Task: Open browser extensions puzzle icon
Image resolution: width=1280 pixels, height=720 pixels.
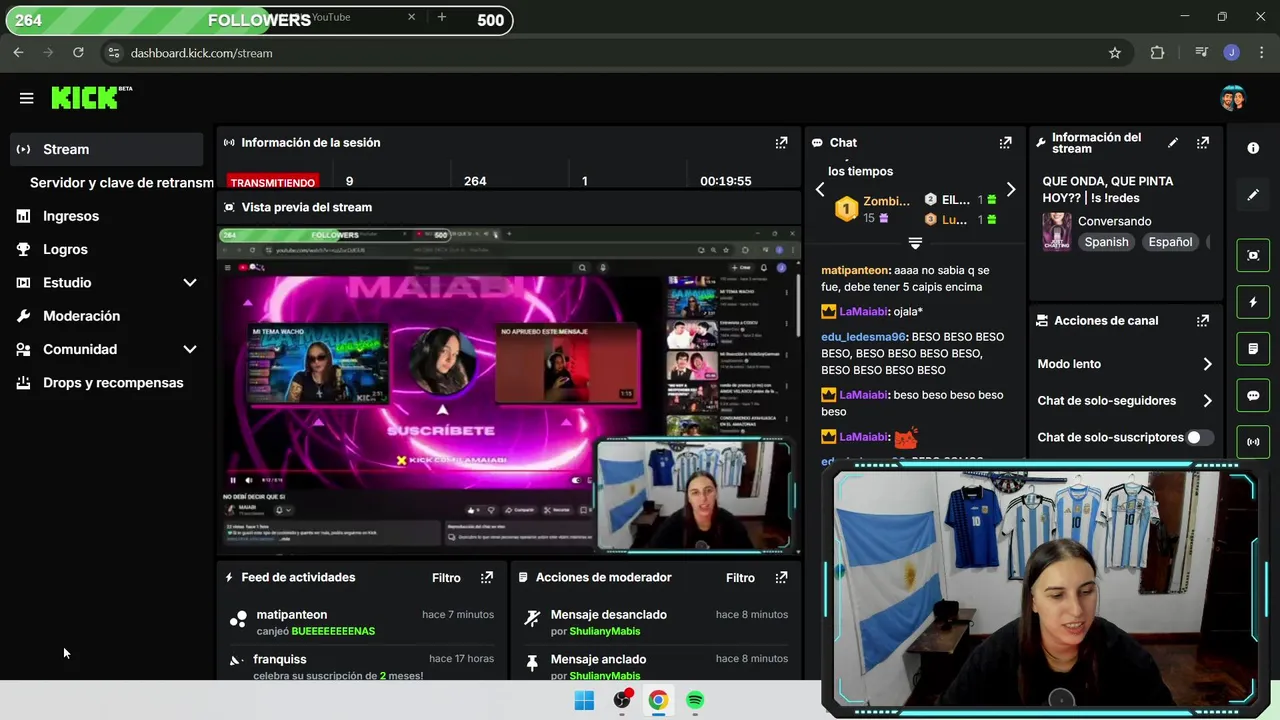Action: point(1157,53)
